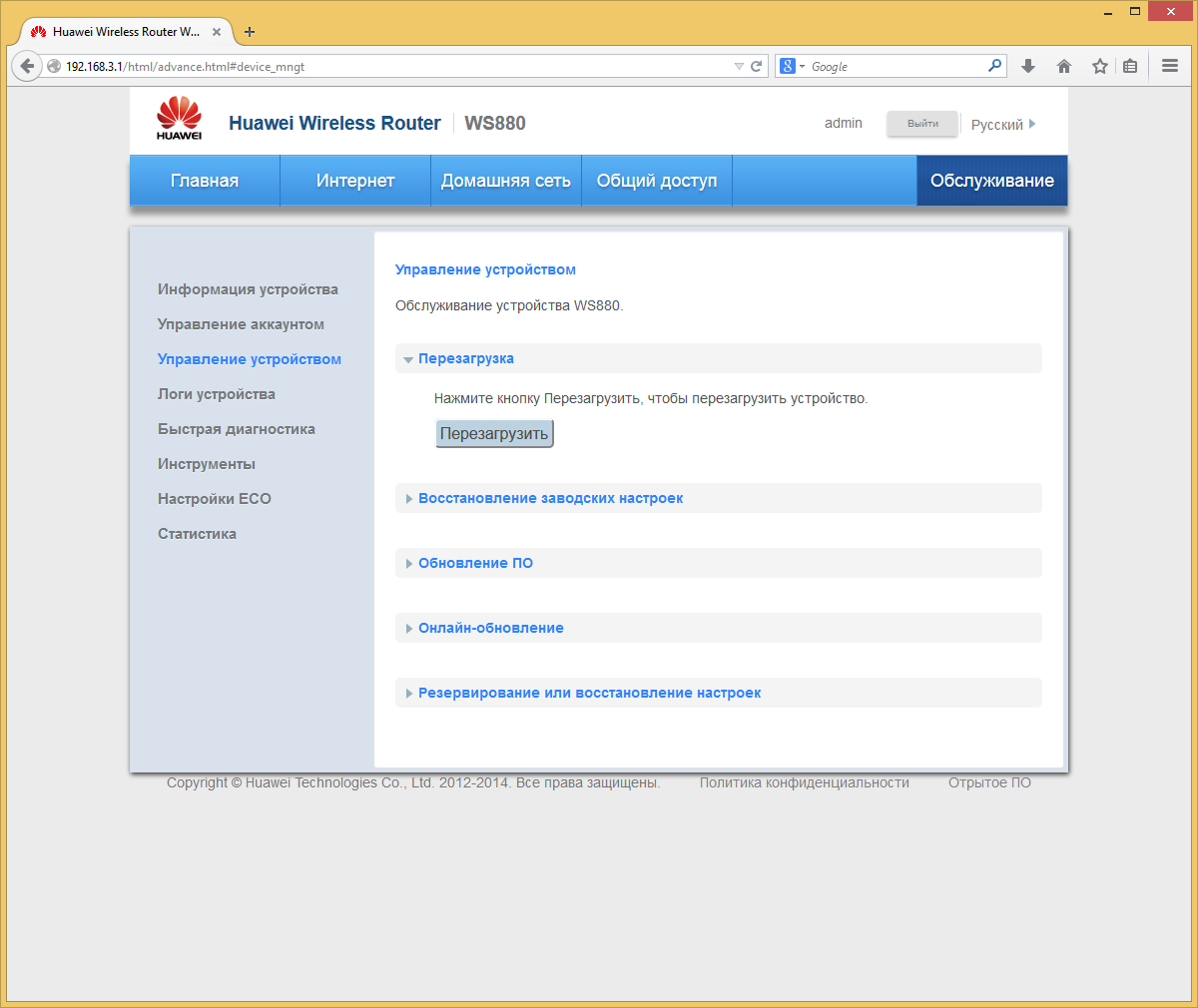The width and height of the screenshot is (1198, 1008).
Task: Open the Русский language selector
Action: point(1003,125)
